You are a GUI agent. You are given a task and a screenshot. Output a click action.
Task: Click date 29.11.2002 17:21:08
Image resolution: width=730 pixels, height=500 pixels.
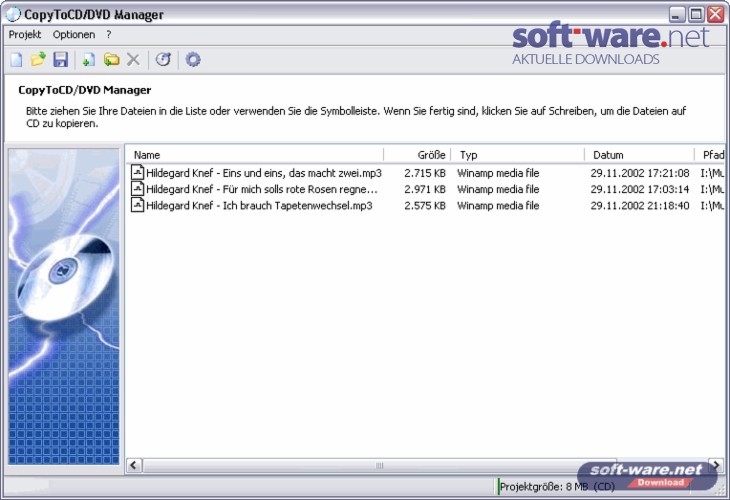(x=640, y=173)
